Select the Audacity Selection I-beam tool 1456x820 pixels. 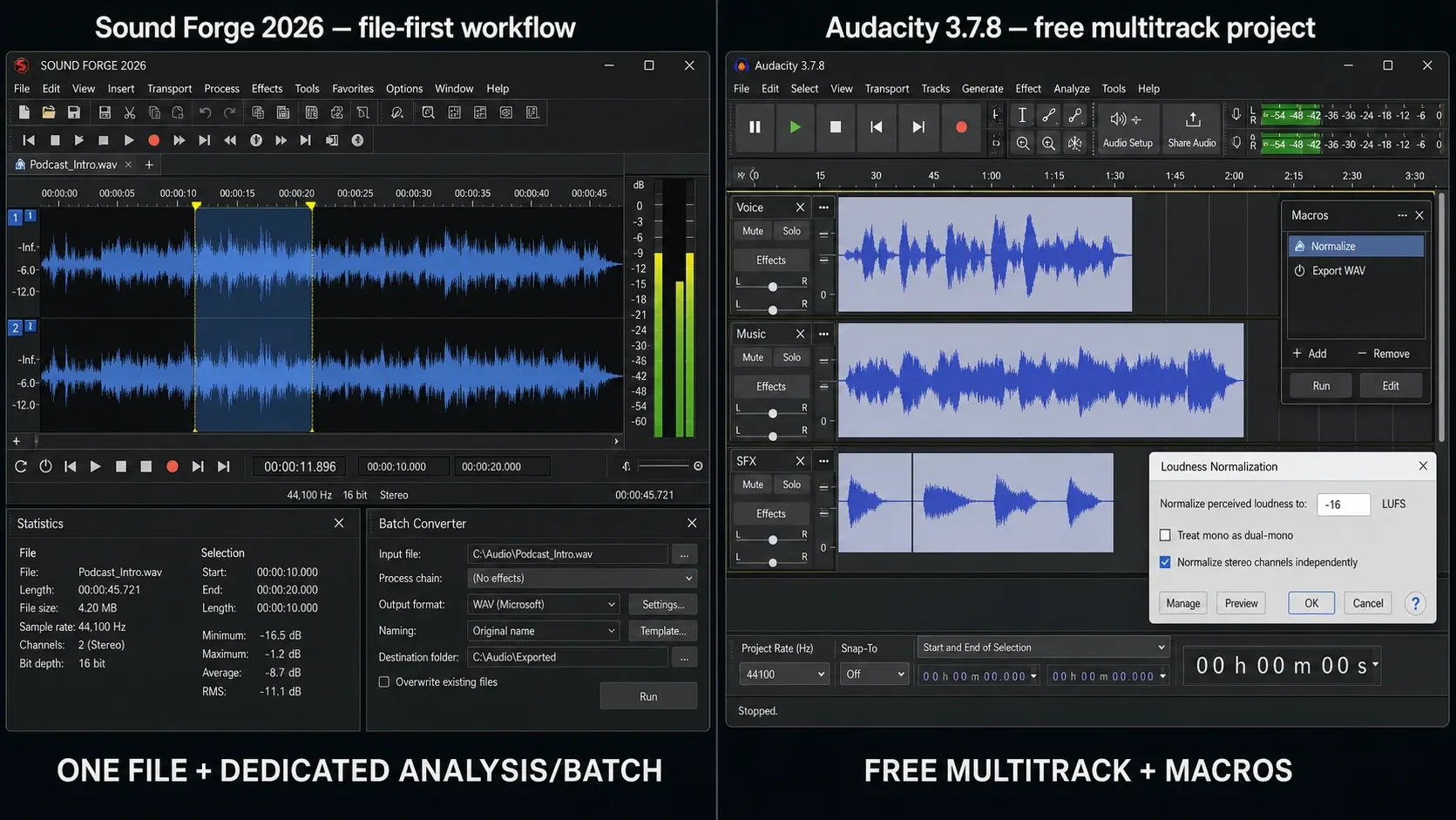1022,115
